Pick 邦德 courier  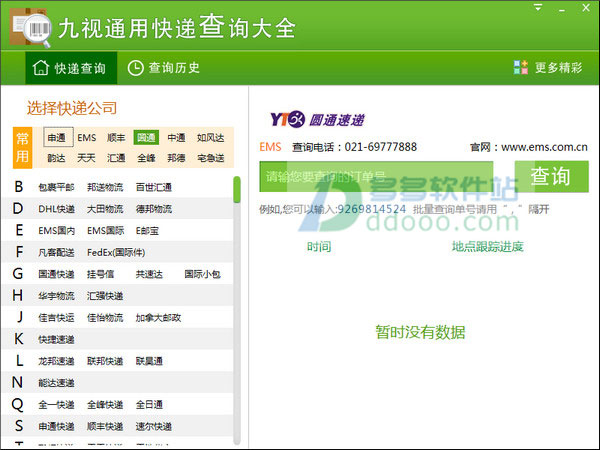tap(176, 158)
